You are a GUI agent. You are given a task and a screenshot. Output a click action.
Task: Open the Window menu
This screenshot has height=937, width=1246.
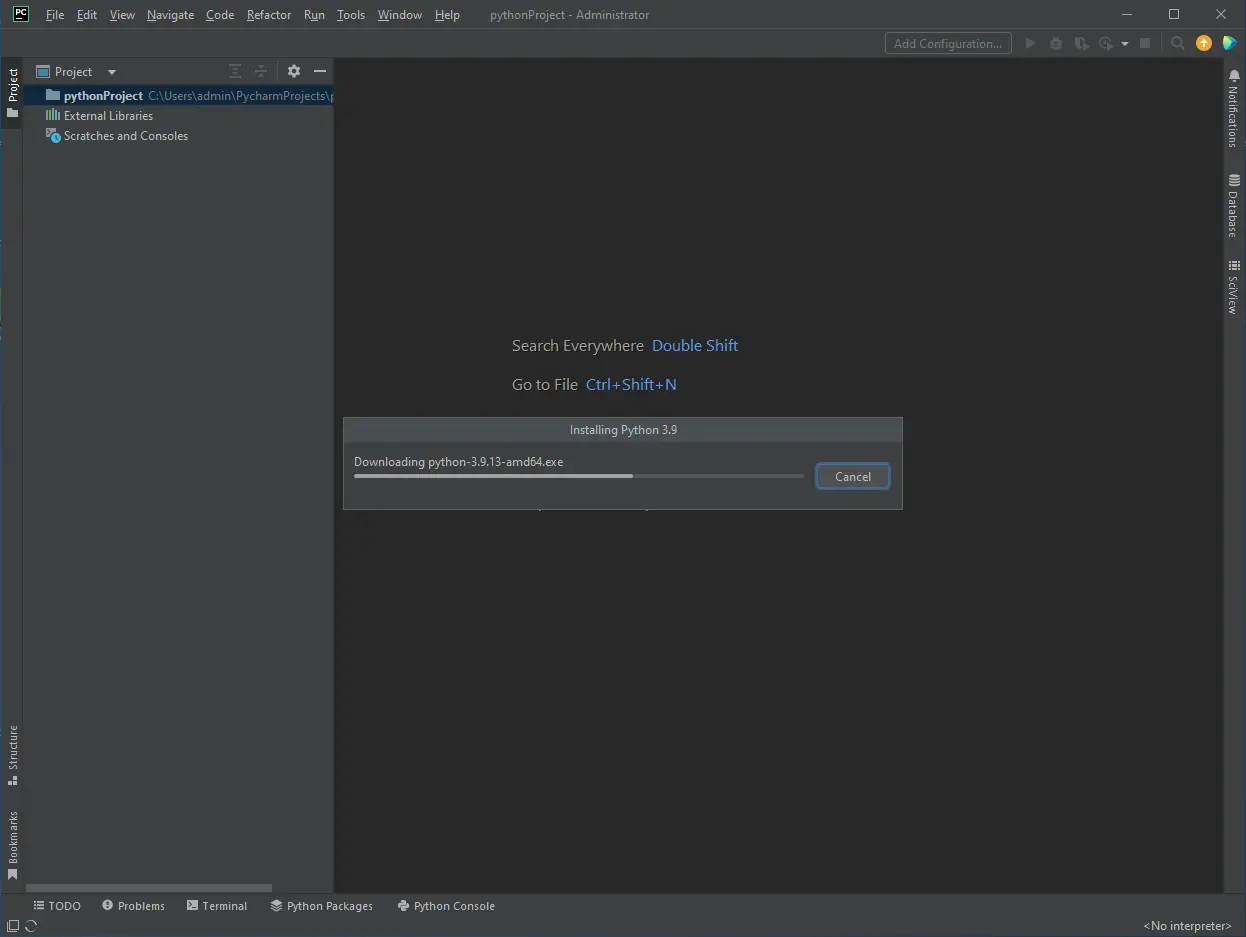(x=400, y=15)
